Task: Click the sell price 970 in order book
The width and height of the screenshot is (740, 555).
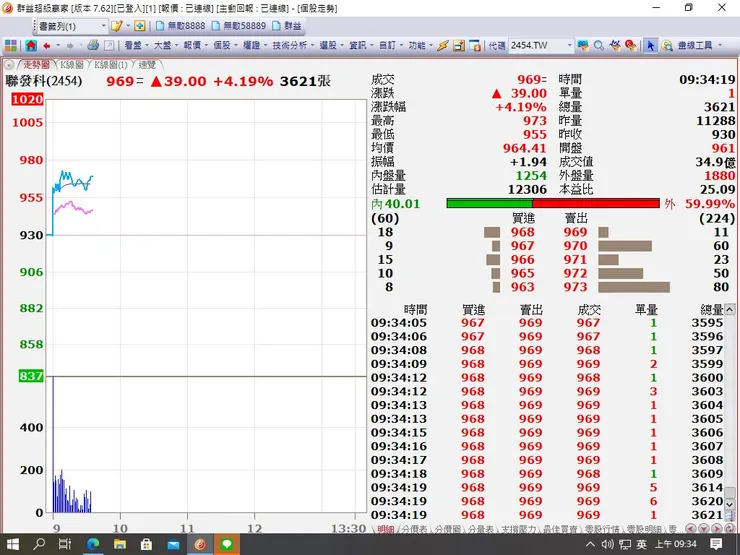Action: click(x=575, y=246)
